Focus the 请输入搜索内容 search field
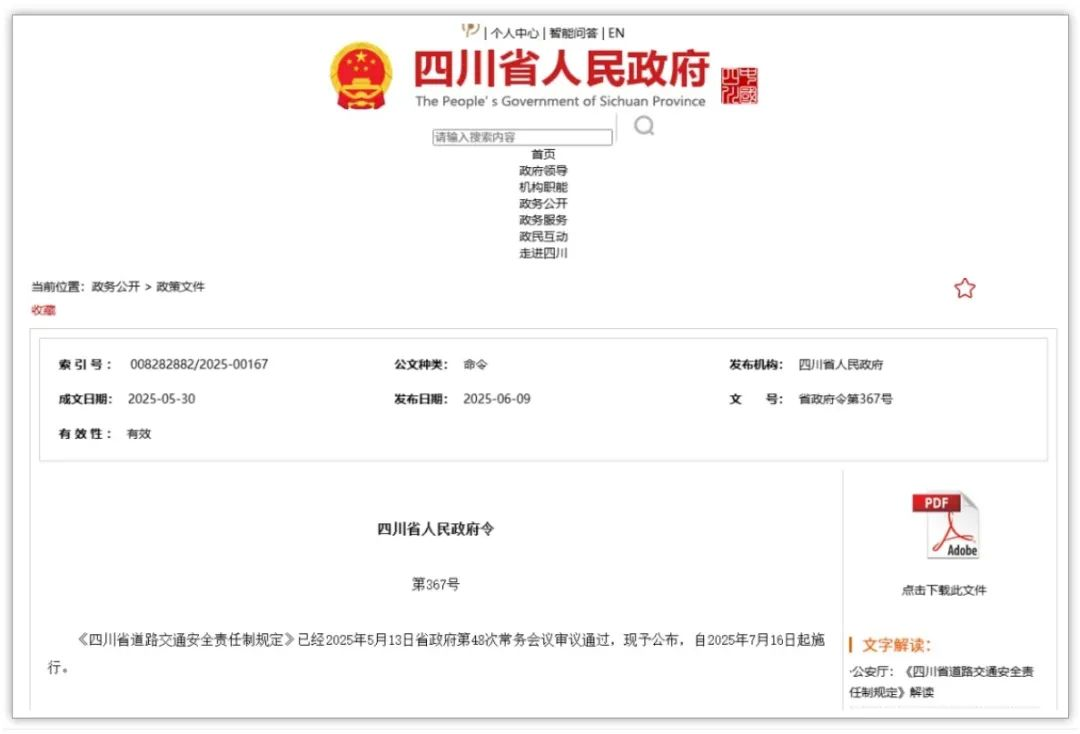Viewport: 1080px width, 734px height. (x=522, y=137)
